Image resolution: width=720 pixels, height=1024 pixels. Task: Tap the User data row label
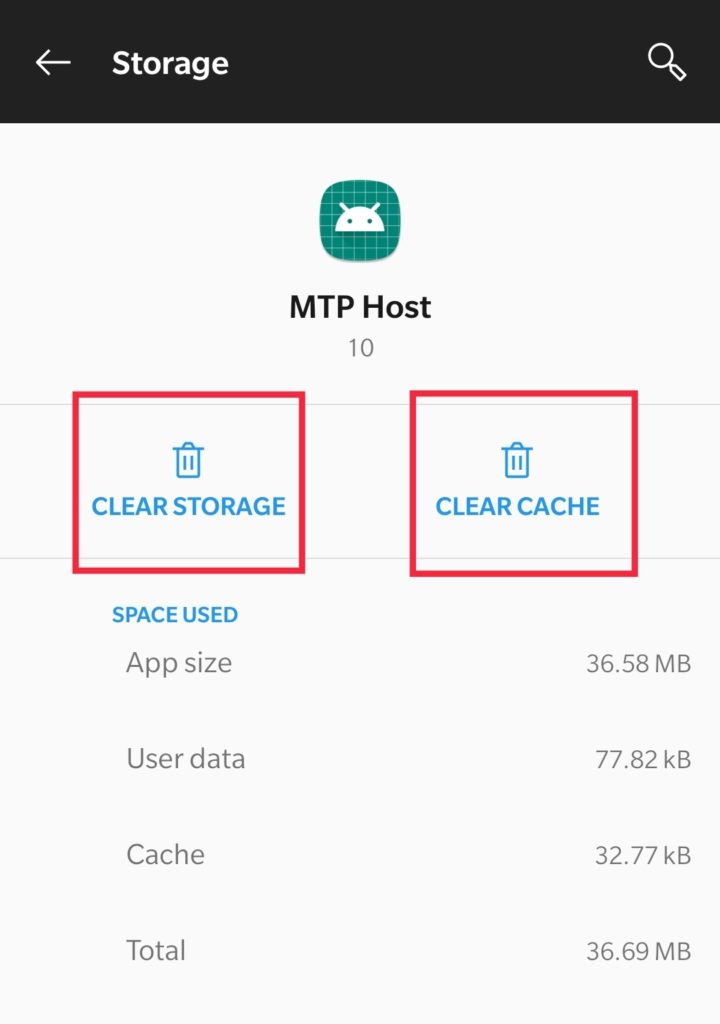pyautogui.click(x=186, y=759)
